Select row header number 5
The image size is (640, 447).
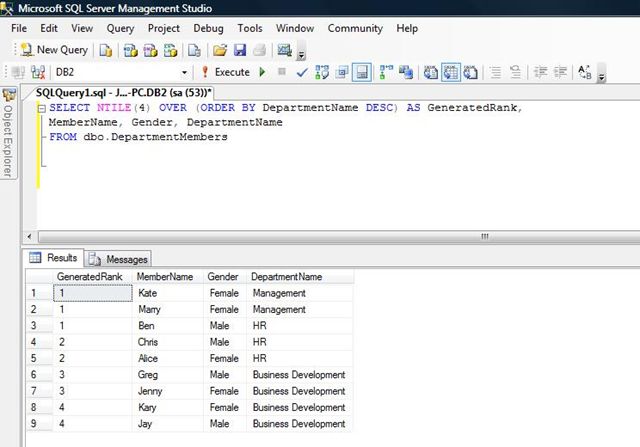tap(39, 358)
